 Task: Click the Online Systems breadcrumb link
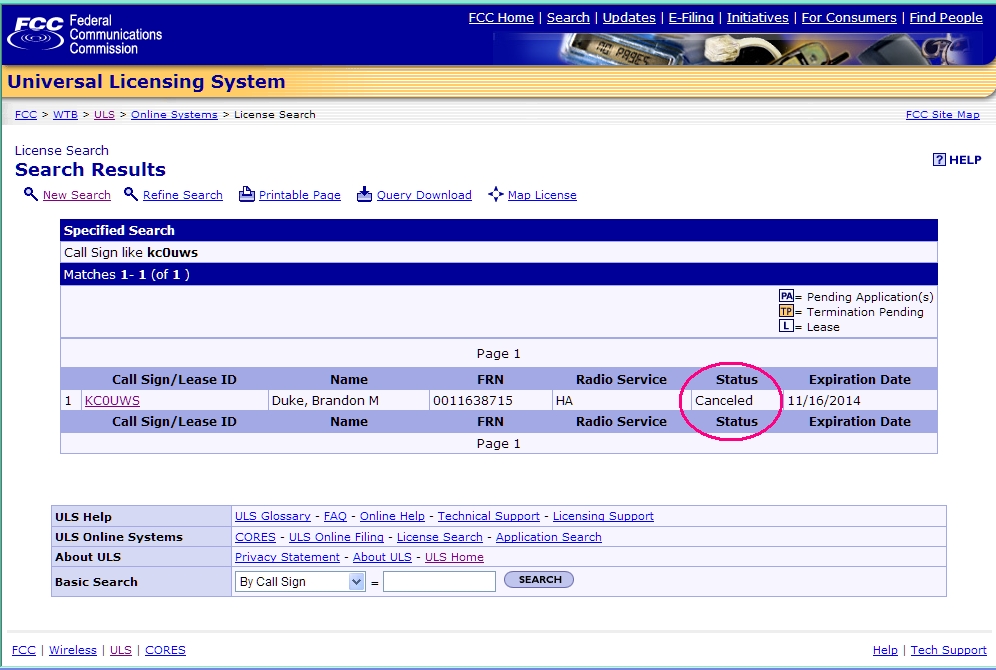[x=174, y=114]
